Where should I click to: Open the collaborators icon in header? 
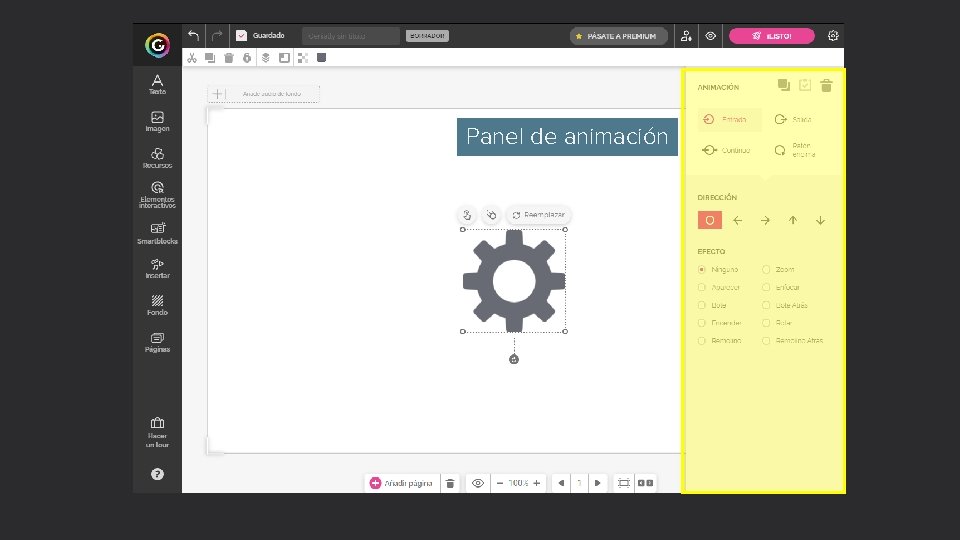pos(686,36)
